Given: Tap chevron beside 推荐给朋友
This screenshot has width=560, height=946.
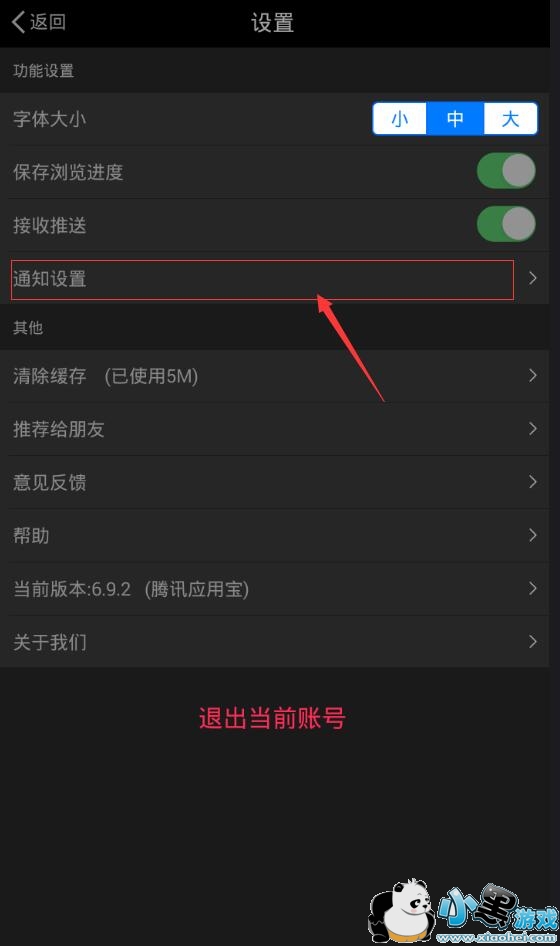Looking at the screenshot, I should (533, 429).
